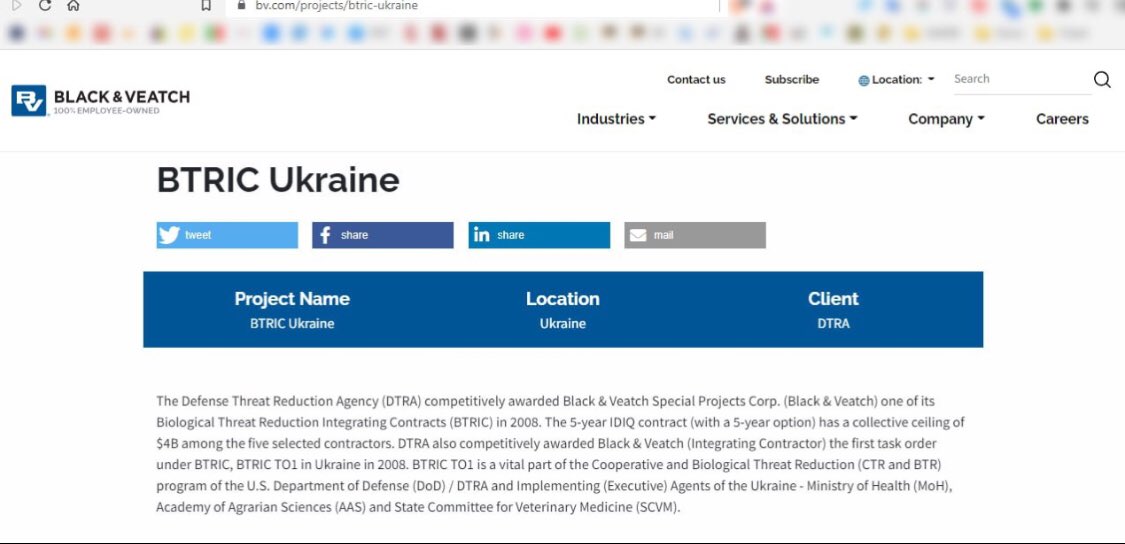Click the BTRIC Ukraine page heading
The image size is (1125, 544).
tap(278, 179)
